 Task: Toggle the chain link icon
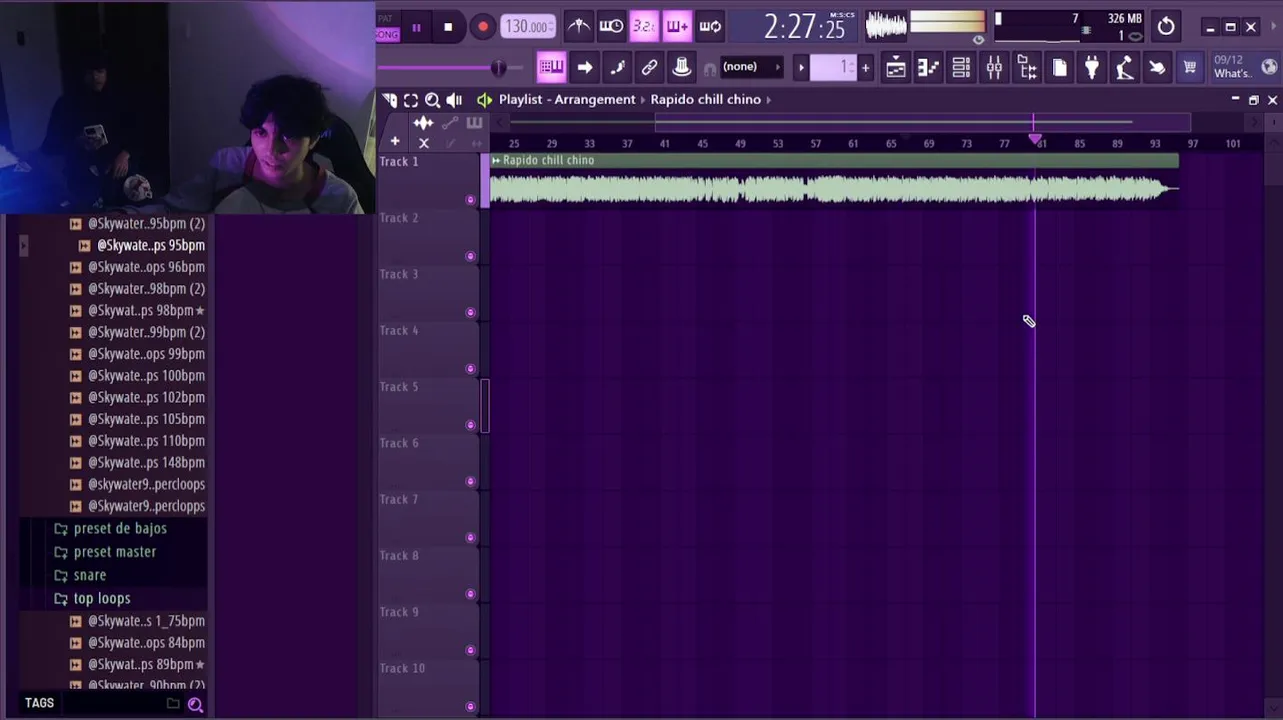pos(649,67)
